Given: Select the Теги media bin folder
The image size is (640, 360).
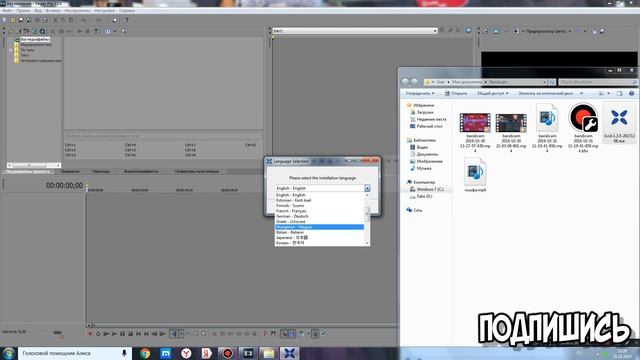Looking at the screenshot, I should 25,55.
